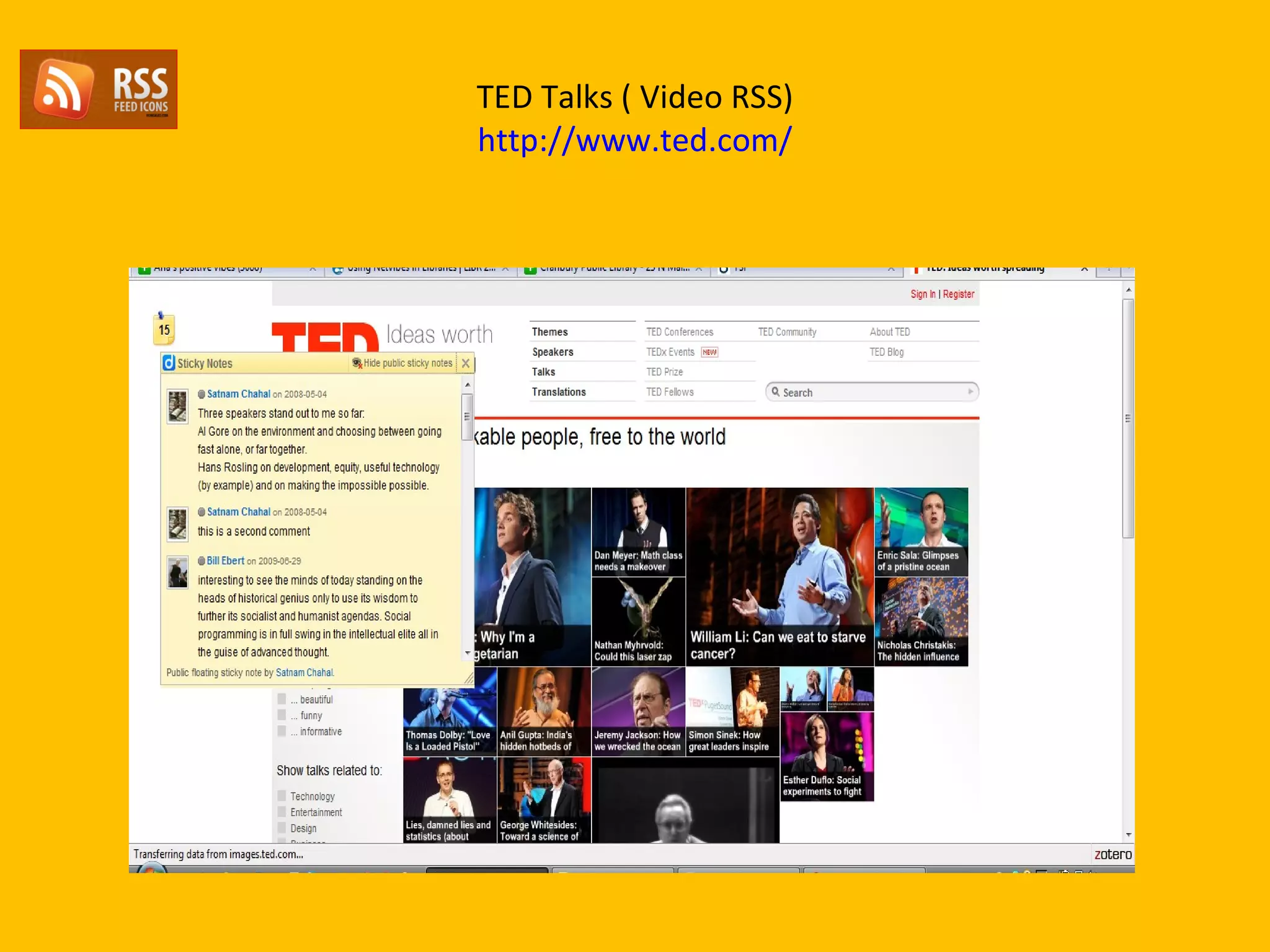Check the Design topic checkbox
This screenshot has height=952, width=1270.
click(x=282, y=828)
